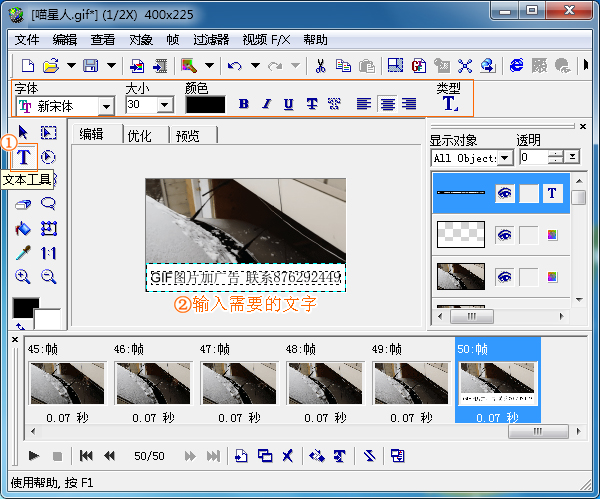Image resolution: width=600 pixels, height=499 pixels.
Task: Click the Add frame icon below timeline
Action: tap(241, 455)
